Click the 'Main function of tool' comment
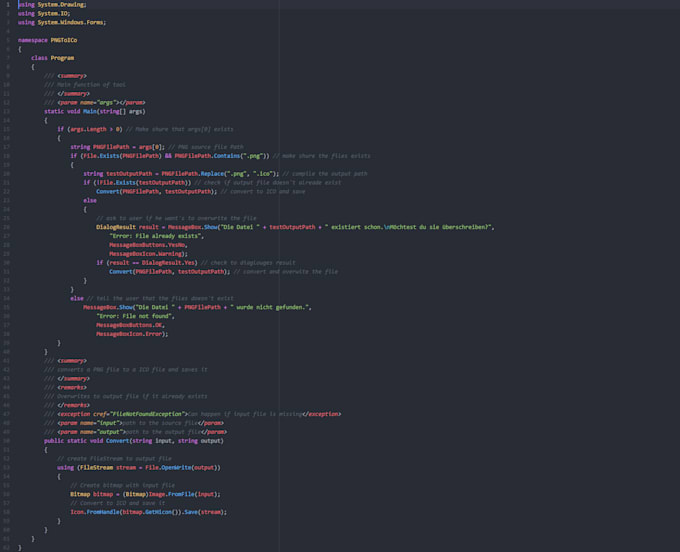 click(91, 85)
